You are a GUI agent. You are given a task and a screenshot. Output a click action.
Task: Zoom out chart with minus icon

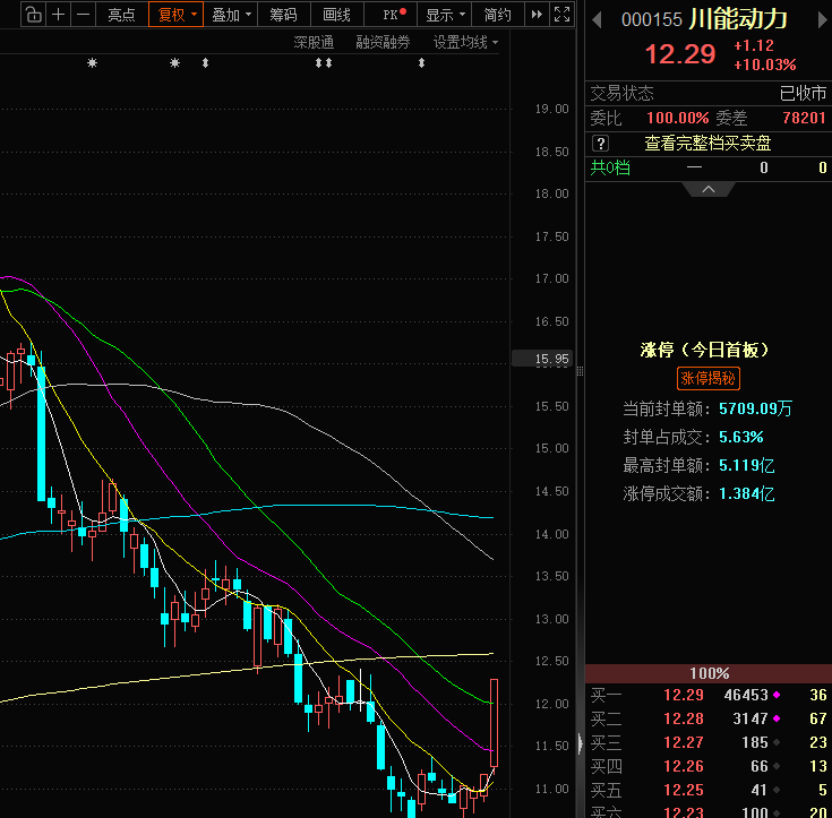pos(83,14)
